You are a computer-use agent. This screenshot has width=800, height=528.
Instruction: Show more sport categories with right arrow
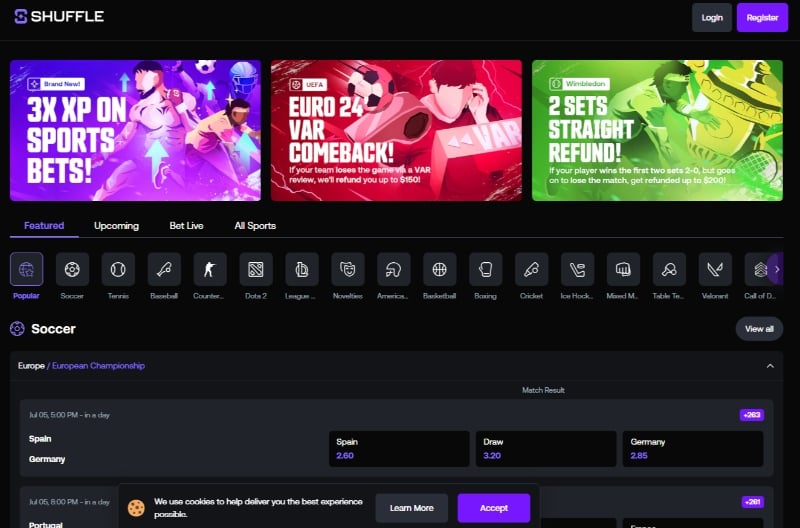[x=777, y=269]
